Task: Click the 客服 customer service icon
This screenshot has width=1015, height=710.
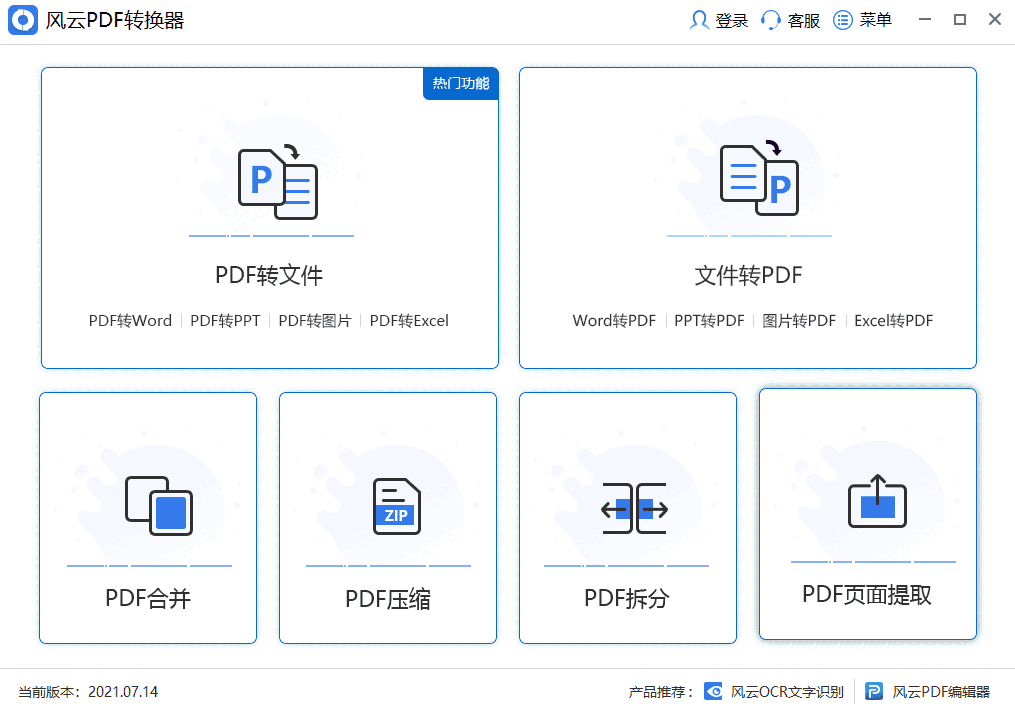Action: pyautogui.click(x=770, y=19)
